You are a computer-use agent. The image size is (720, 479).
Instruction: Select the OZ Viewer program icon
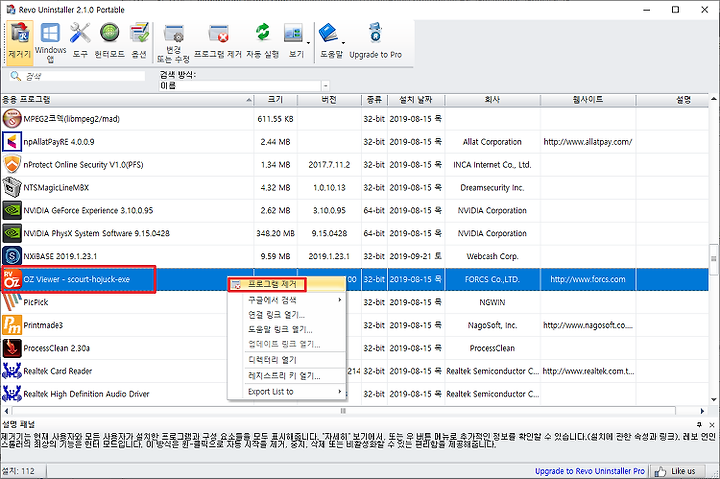point(11,279)
